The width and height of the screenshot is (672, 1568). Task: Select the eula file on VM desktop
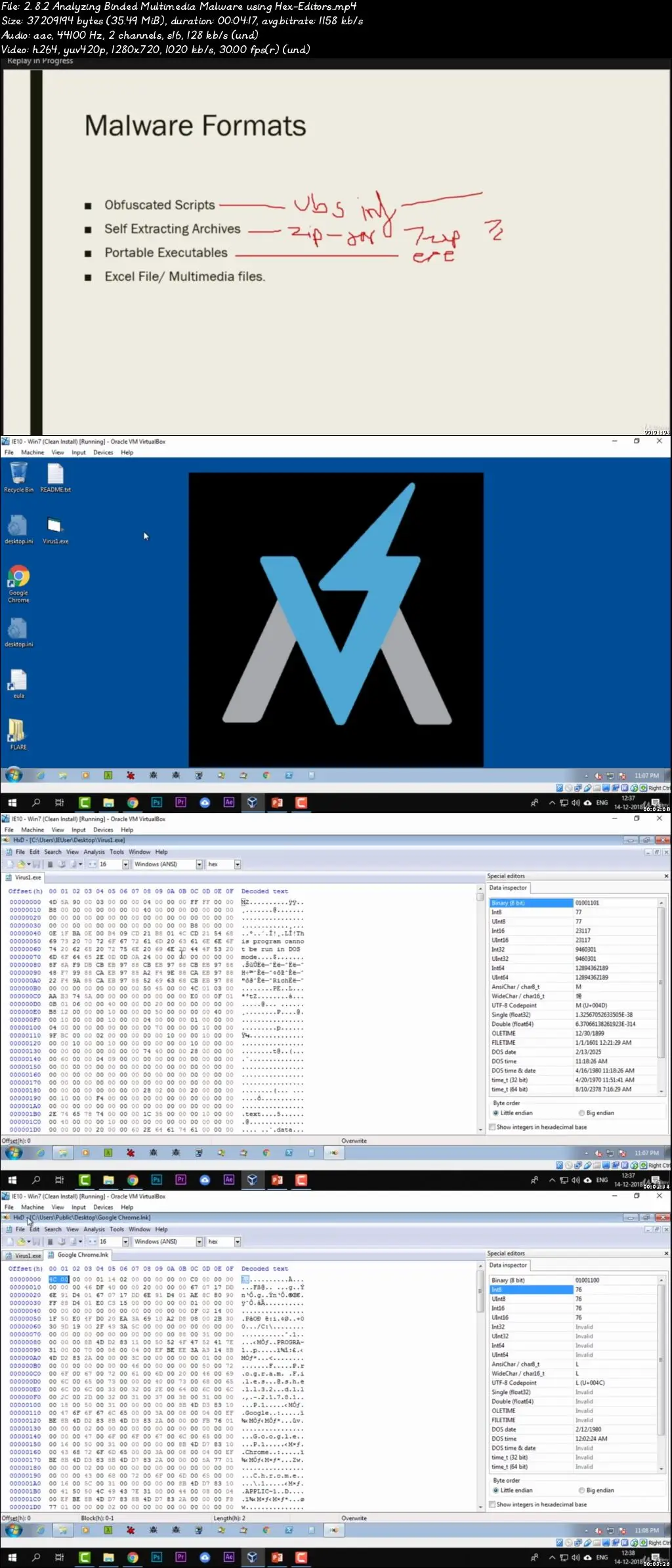tap(18, 683)
